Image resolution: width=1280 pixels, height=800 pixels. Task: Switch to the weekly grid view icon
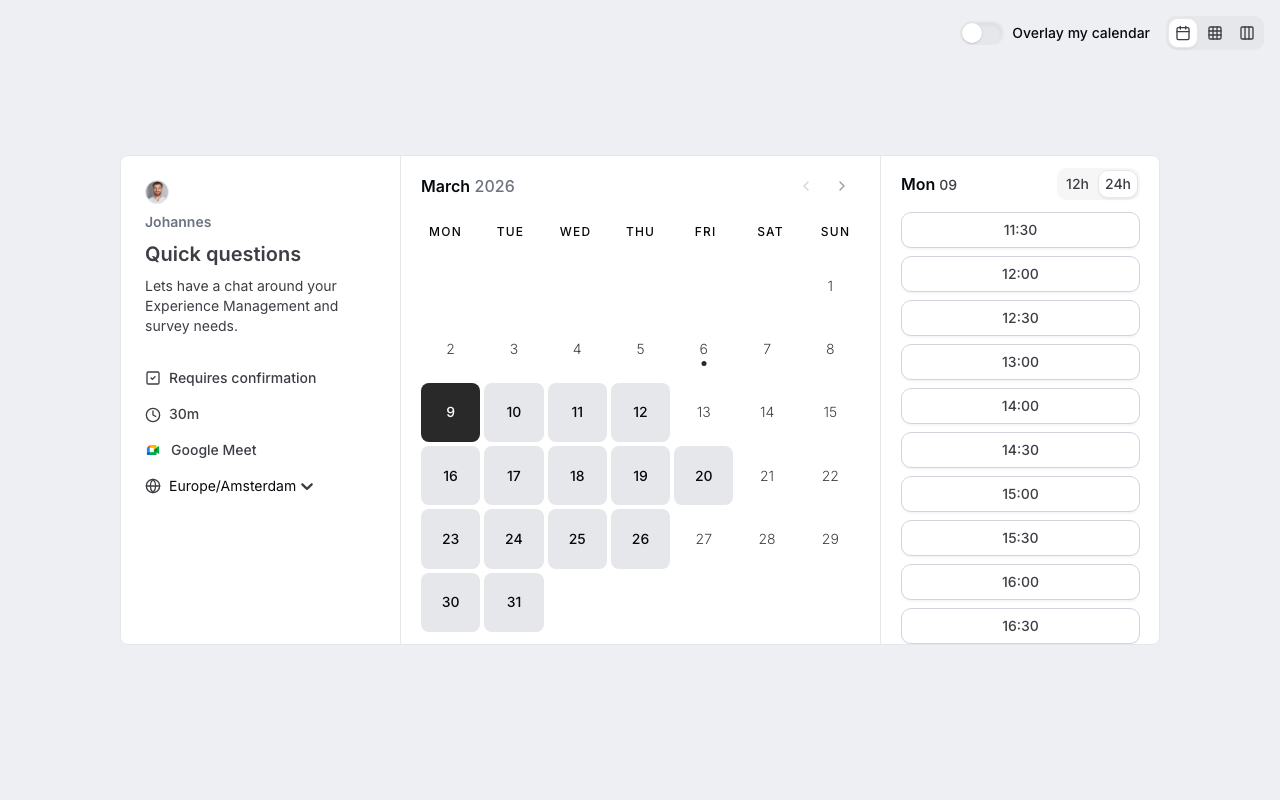click(x=1215, y=33)
